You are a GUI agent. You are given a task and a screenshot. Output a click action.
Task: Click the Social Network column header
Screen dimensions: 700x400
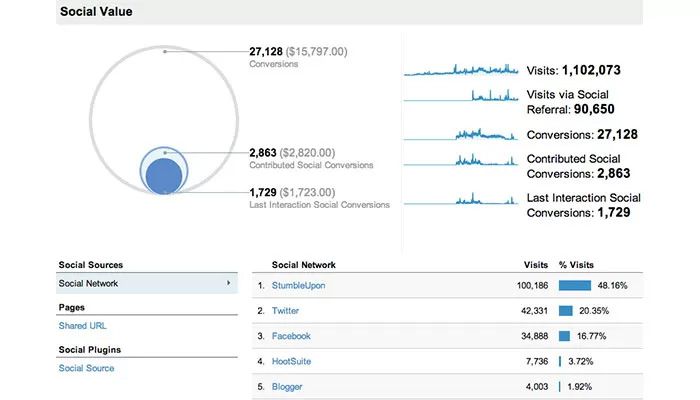tap(303, 265)
